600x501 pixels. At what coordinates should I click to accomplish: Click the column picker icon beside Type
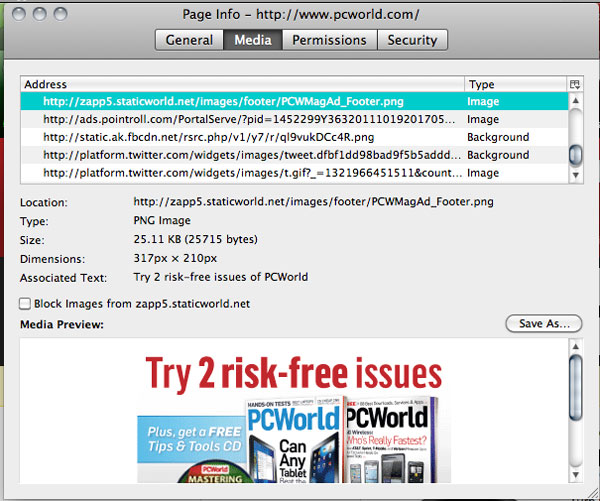point(575,84)
